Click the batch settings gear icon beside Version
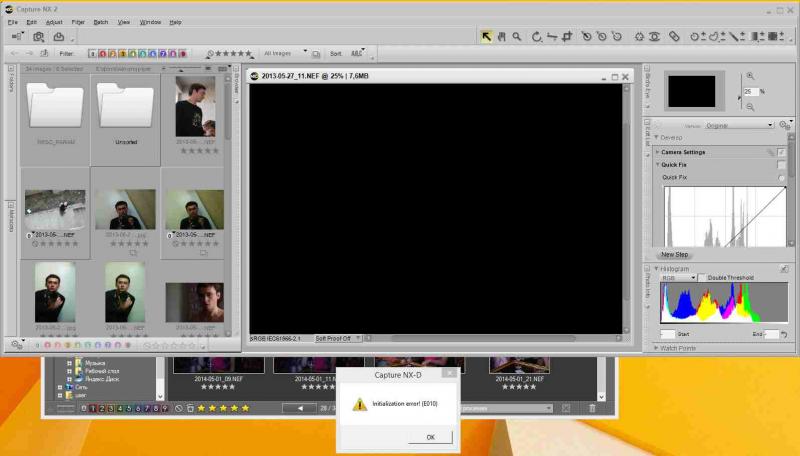The width and height of the screenshot is (800, 456). [x=784, y=125]
